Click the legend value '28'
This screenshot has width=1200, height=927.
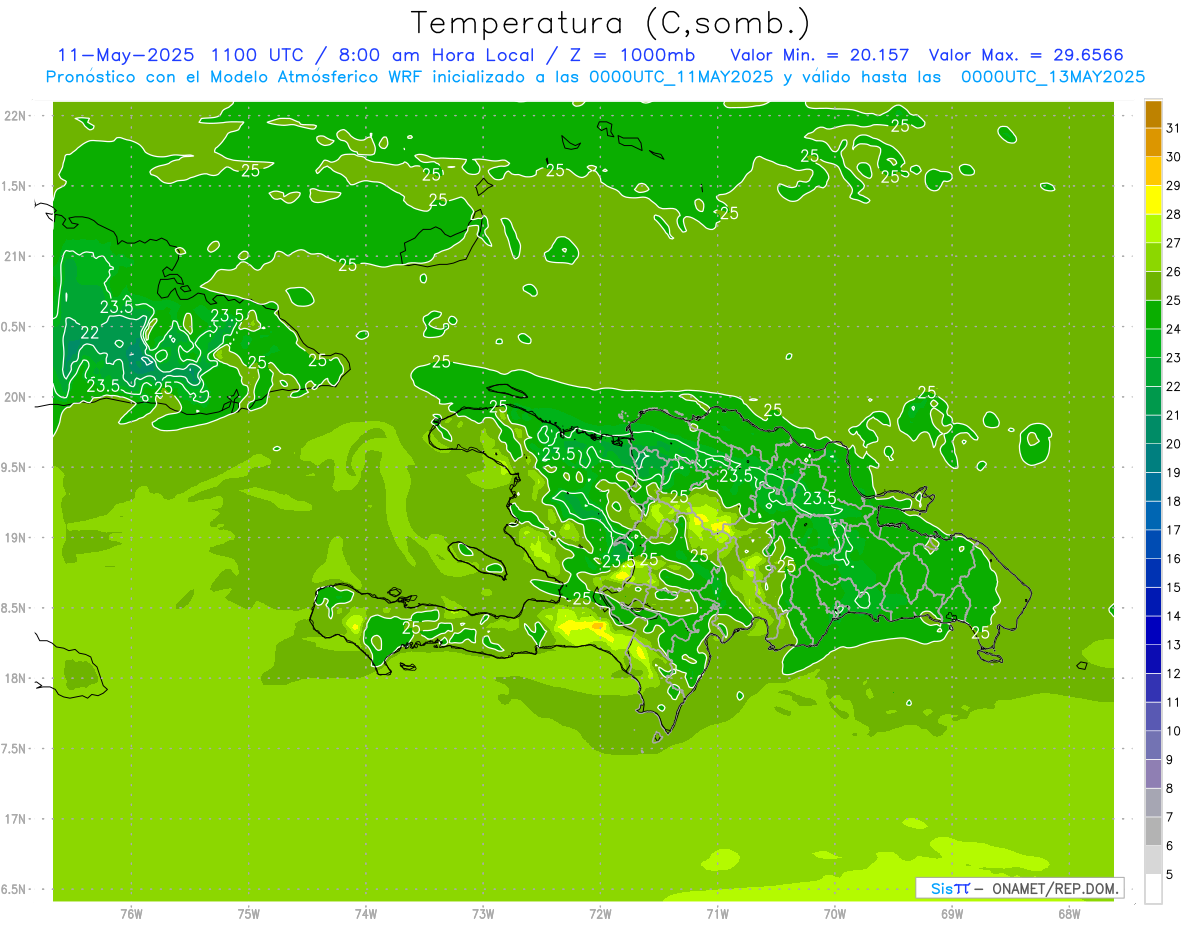(1174, 215)
